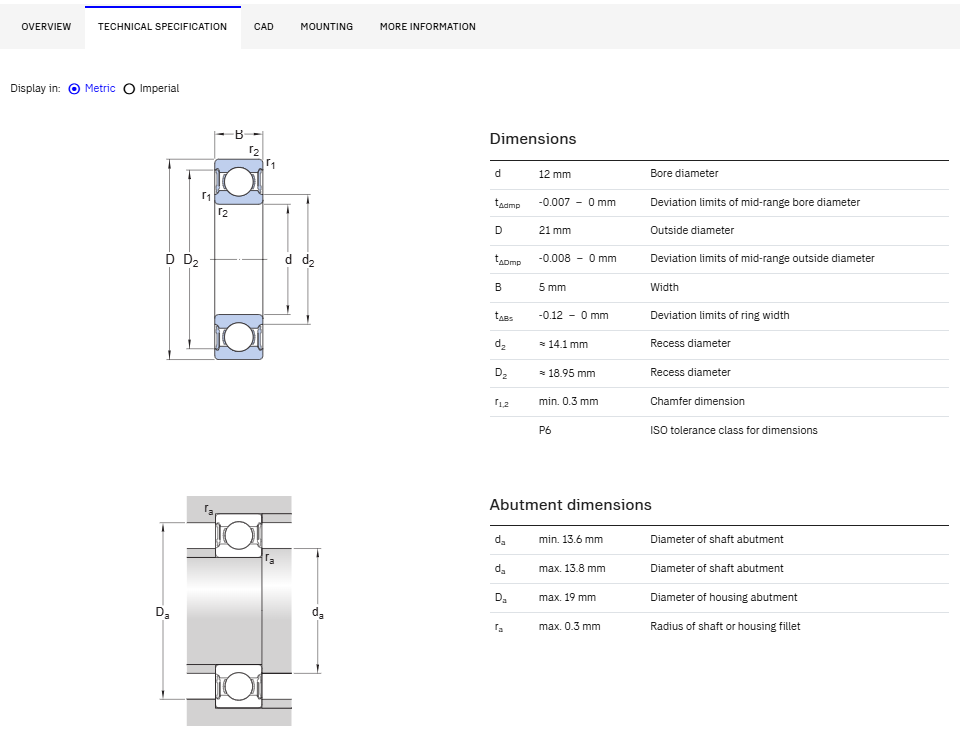Click the Imperial label text
This screenshot has width=960, height=742.
(x=159, y=88)
